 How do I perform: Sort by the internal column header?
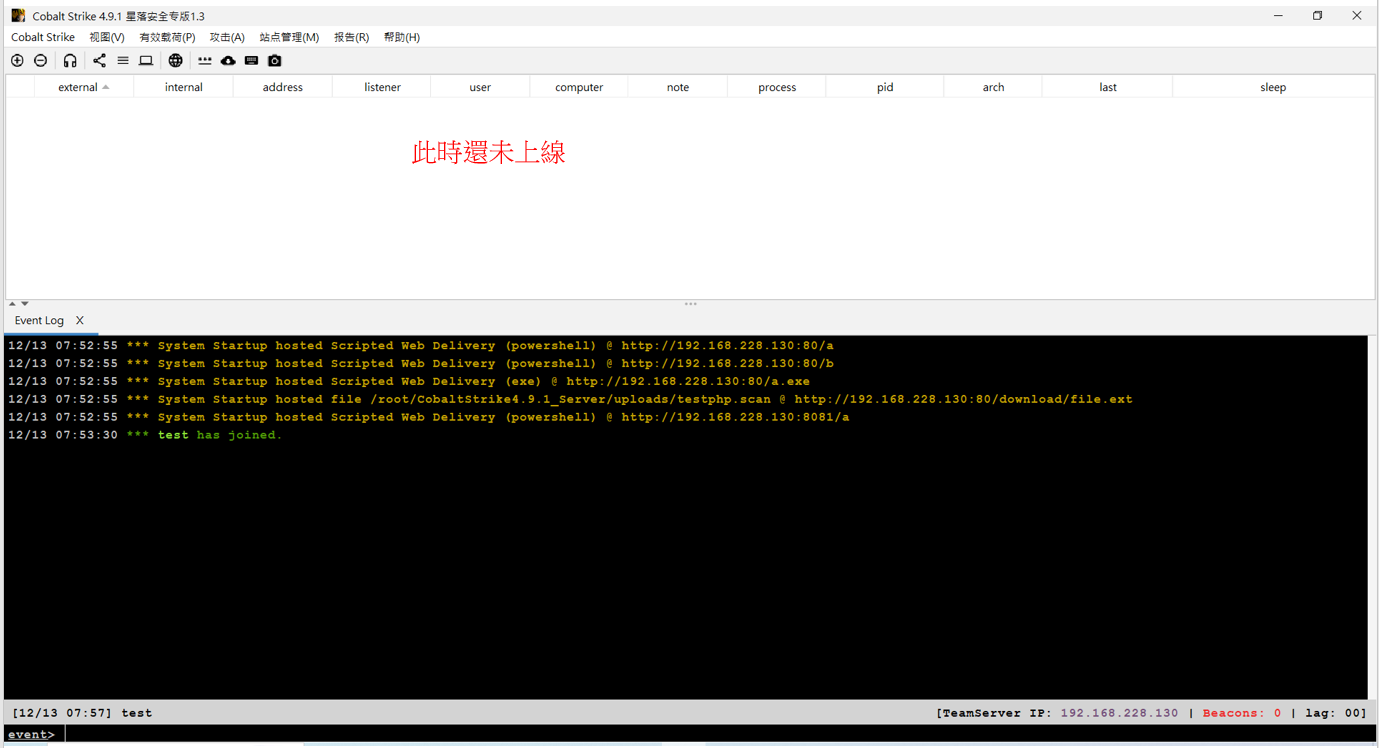184,87
